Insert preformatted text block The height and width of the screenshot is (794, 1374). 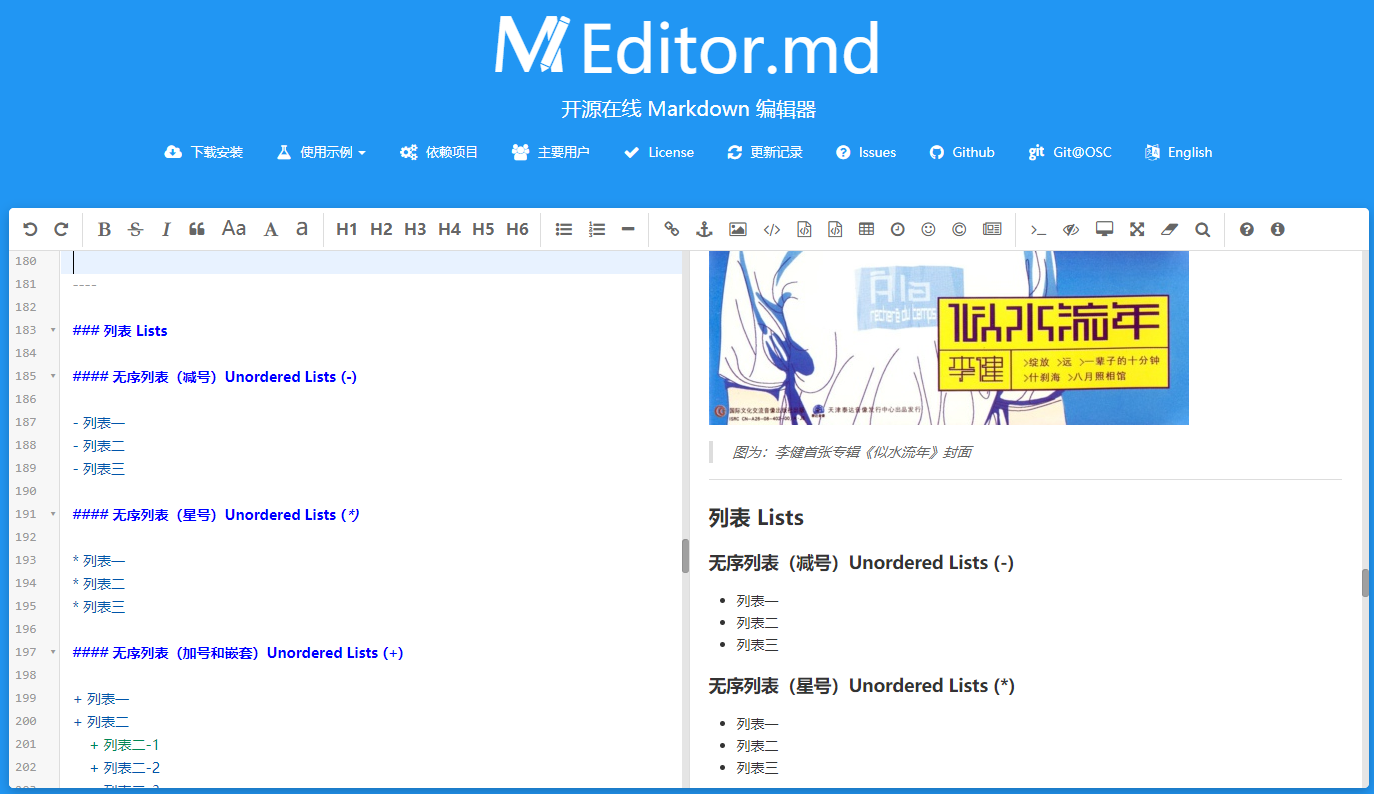[803, 229]
